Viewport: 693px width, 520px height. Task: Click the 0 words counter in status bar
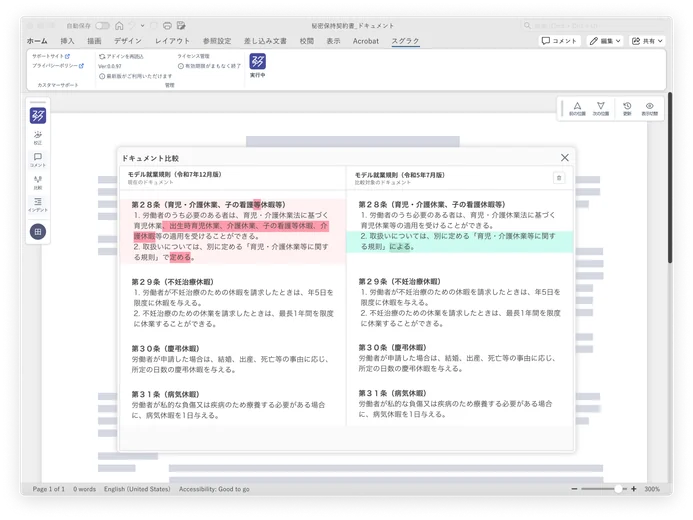click(84, 489)
